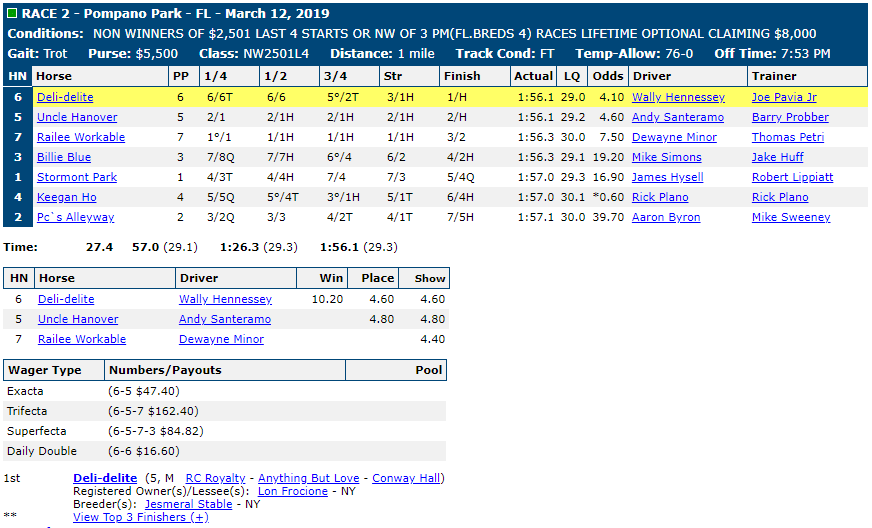Open Uncle Hanover horse link in results table
This screenshot has height=528, width=872.
(77, 117)
